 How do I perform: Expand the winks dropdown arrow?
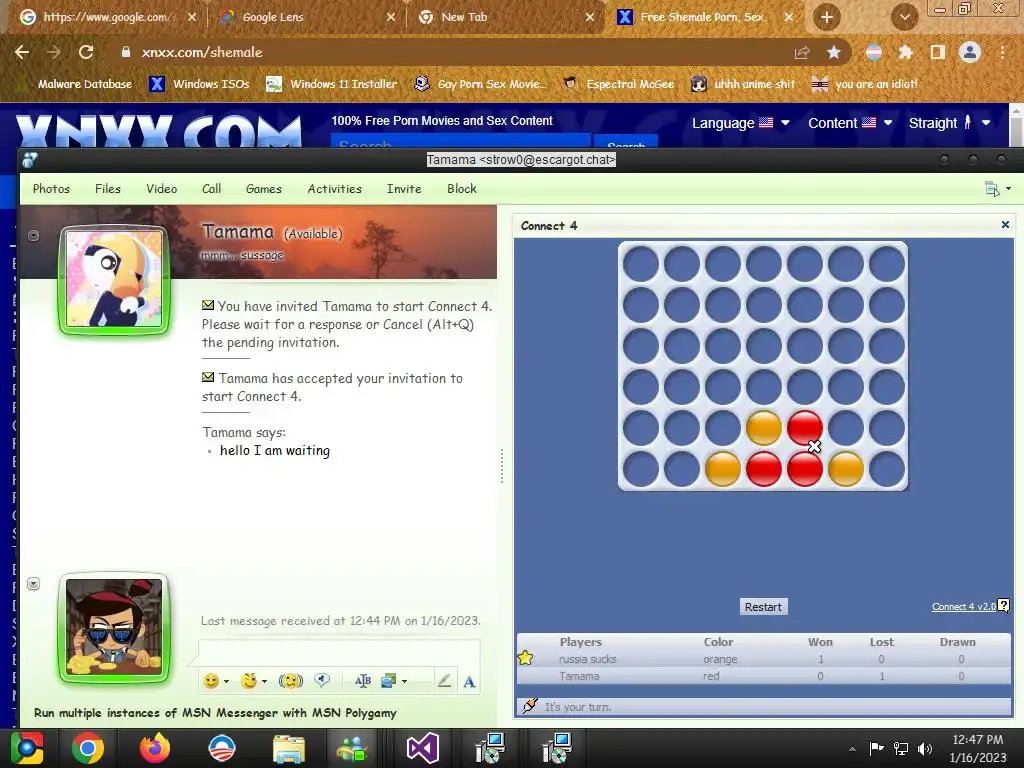pos(264,682)
